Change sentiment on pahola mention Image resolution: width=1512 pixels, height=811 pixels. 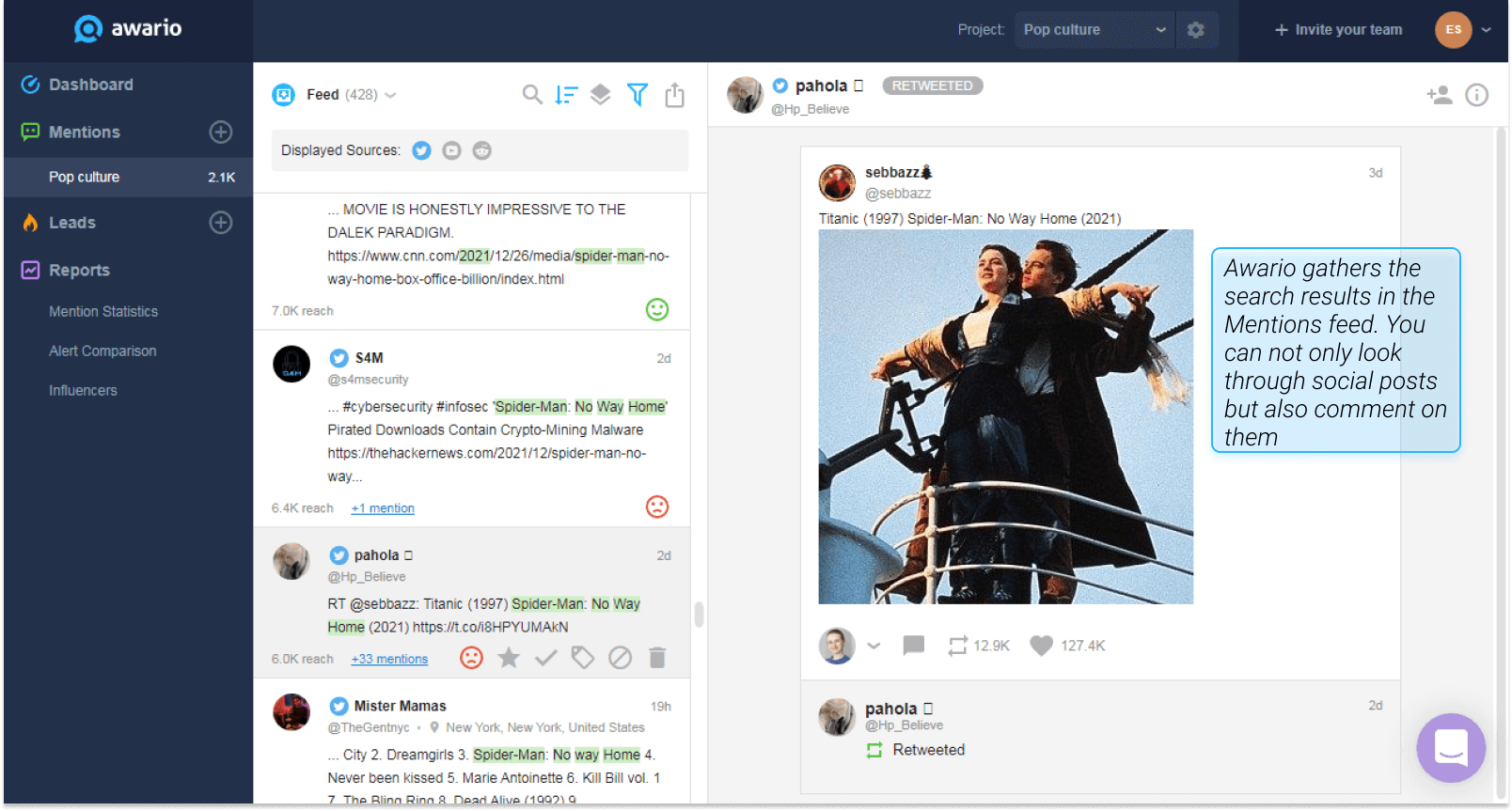pos(472,658)
